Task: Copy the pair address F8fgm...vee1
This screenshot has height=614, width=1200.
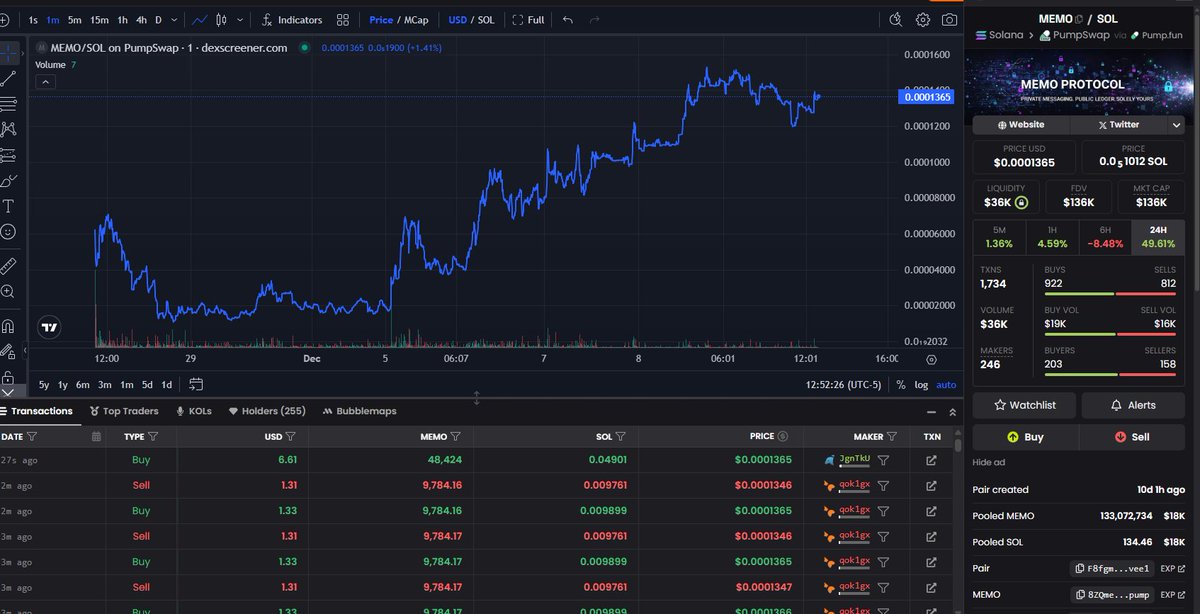Action: pyautogui.click(x=1112, y=568)
